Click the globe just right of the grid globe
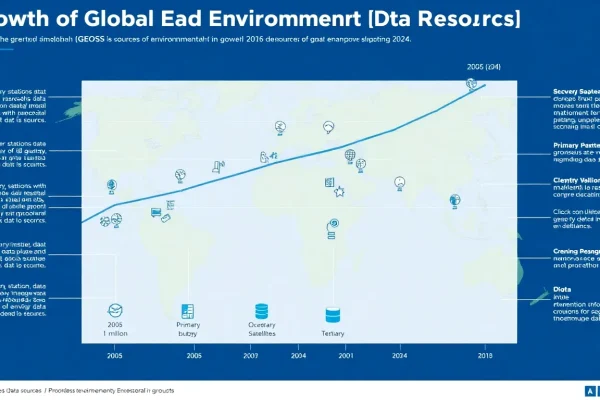This screenshot has height=400, width=600. (360, 165)
